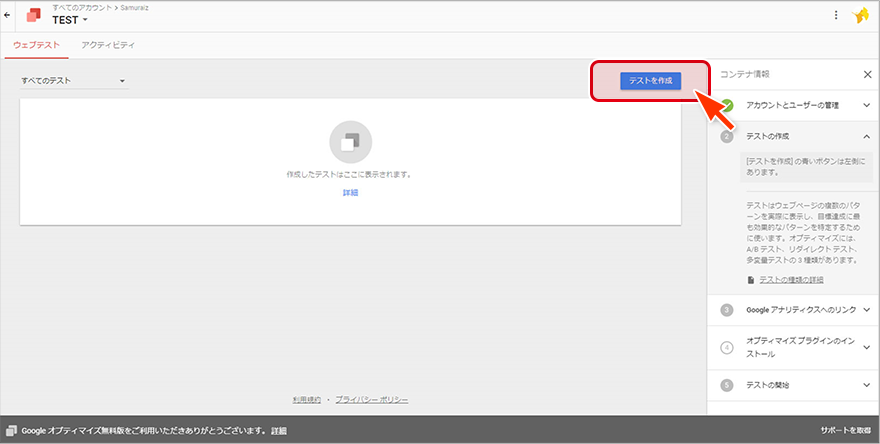
Task: Click step 4 circle for プラグインのインストール
Action: [x=727, y=347]
